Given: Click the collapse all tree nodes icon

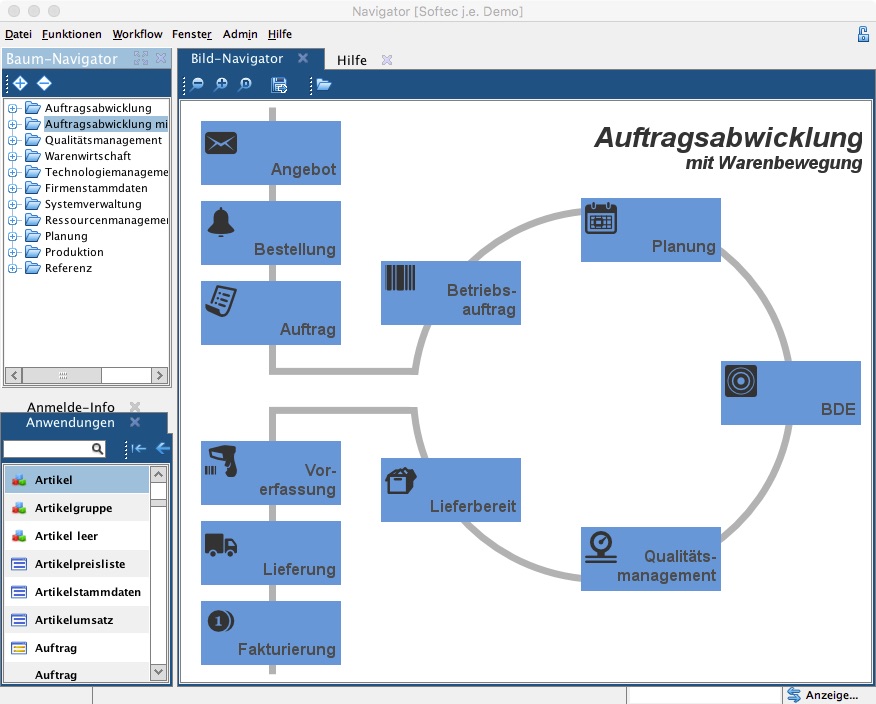Looking at the screenshot, I should click(x=44, y=83).
